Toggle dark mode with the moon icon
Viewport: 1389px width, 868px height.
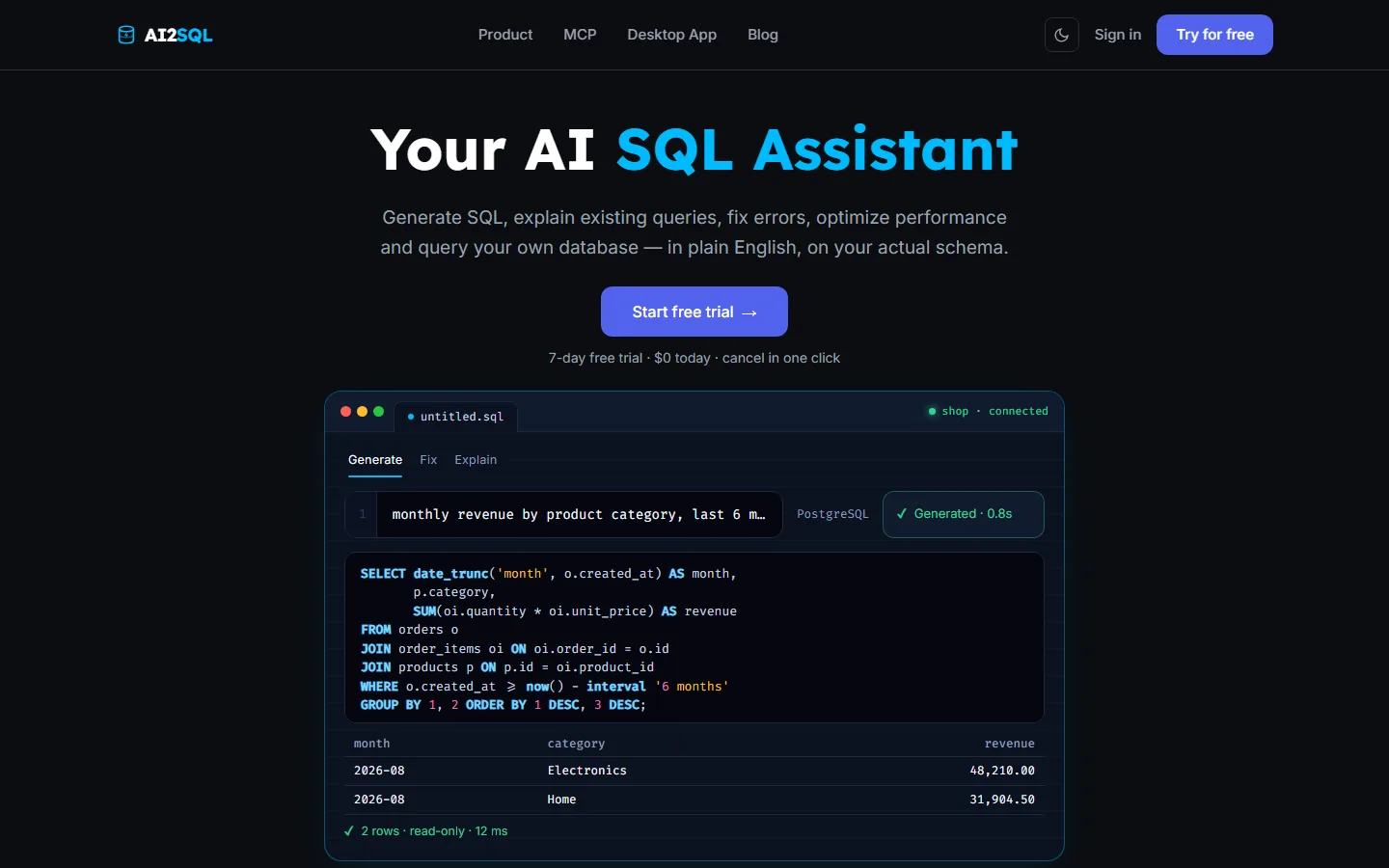pos(1061,35)
